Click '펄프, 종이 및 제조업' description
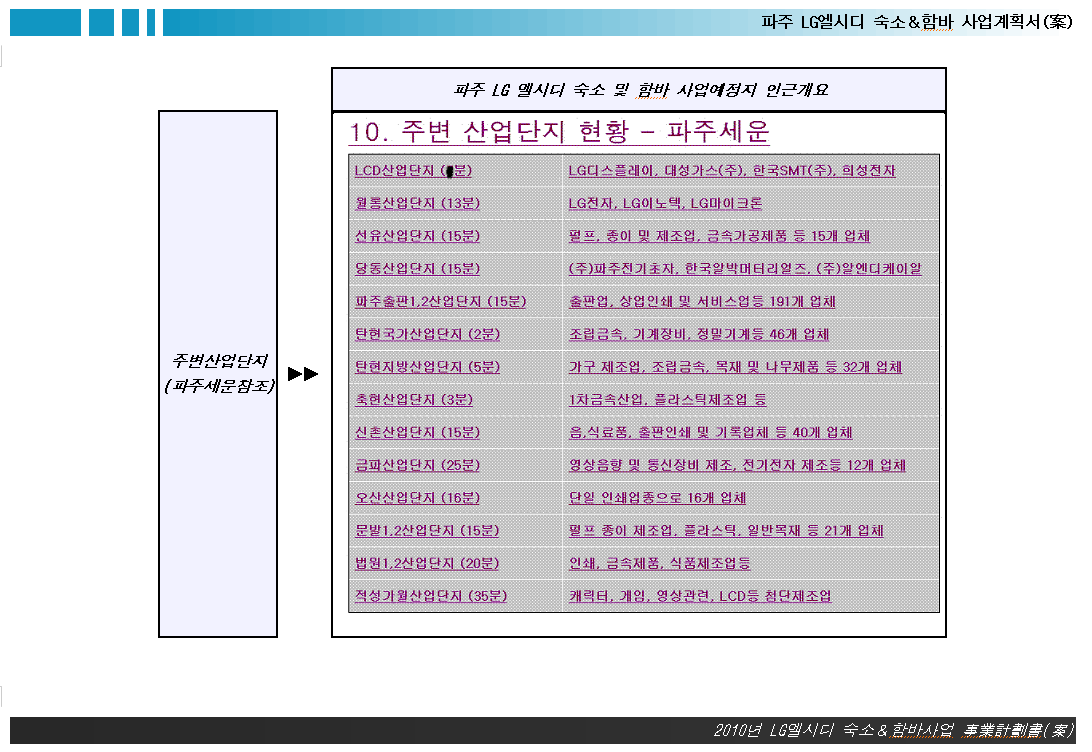The image size is (1092, 752). pos(719,236)
